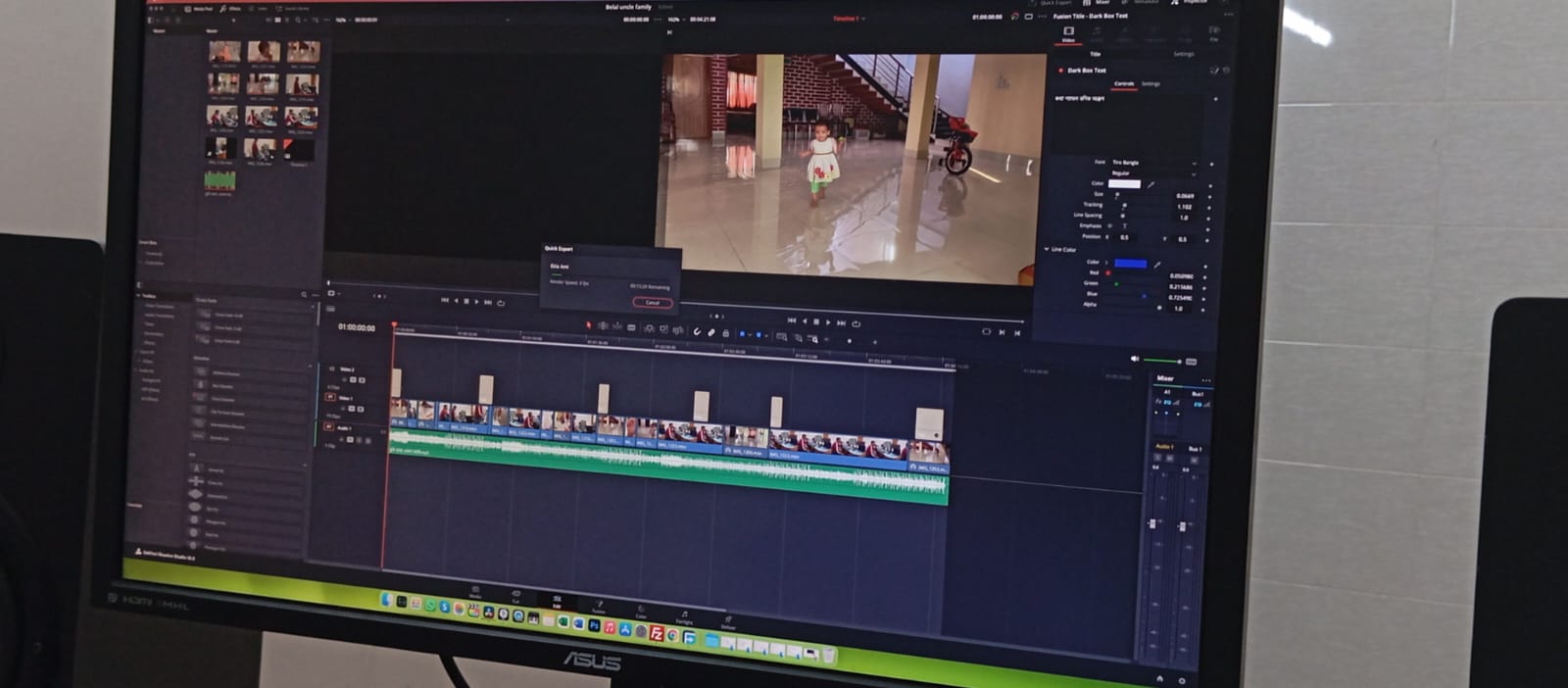The width and height of the screenshot is (1568, 688).
Task: Cancel the Quick Export render
Action: (652, 302)
